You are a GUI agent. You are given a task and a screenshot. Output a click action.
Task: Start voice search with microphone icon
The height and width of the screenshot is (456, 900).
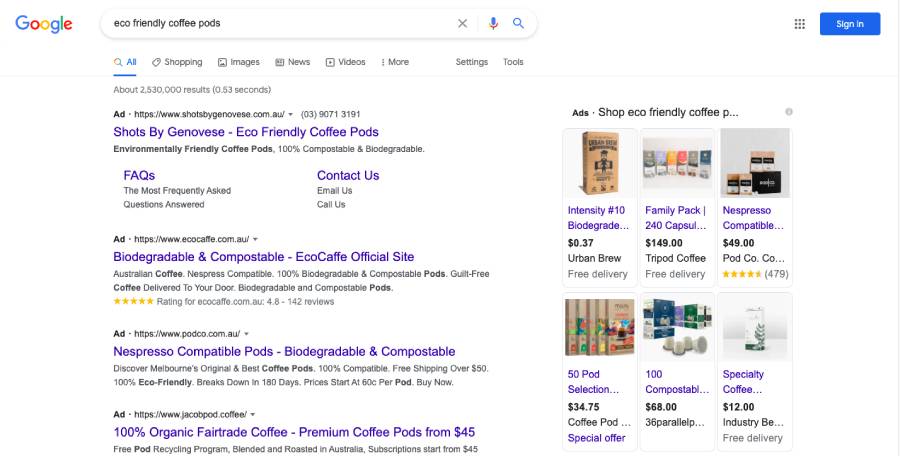(x=493, y=24)
